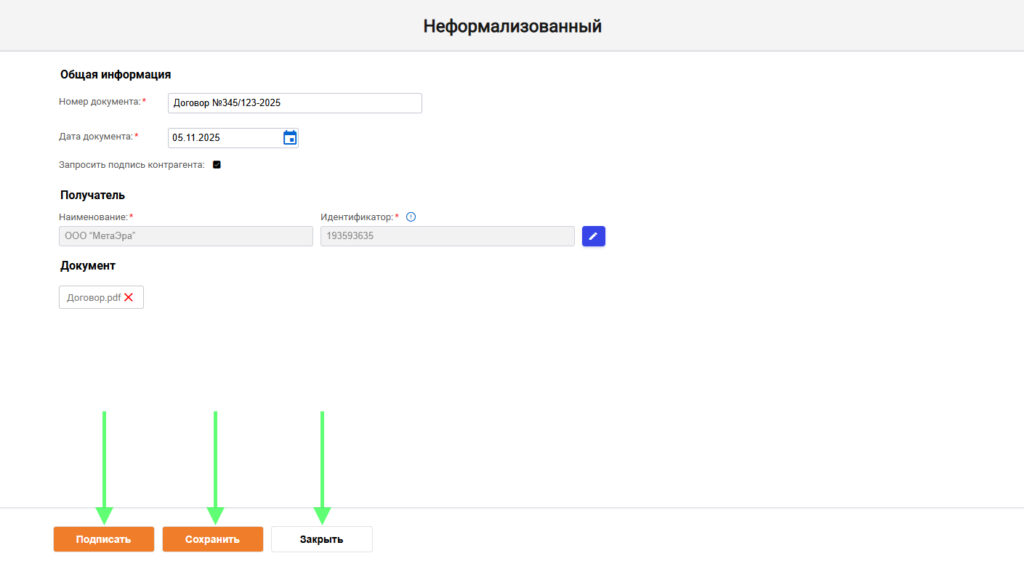
Task: Click the Дата документа date field
Action: [x=223, y=138]
